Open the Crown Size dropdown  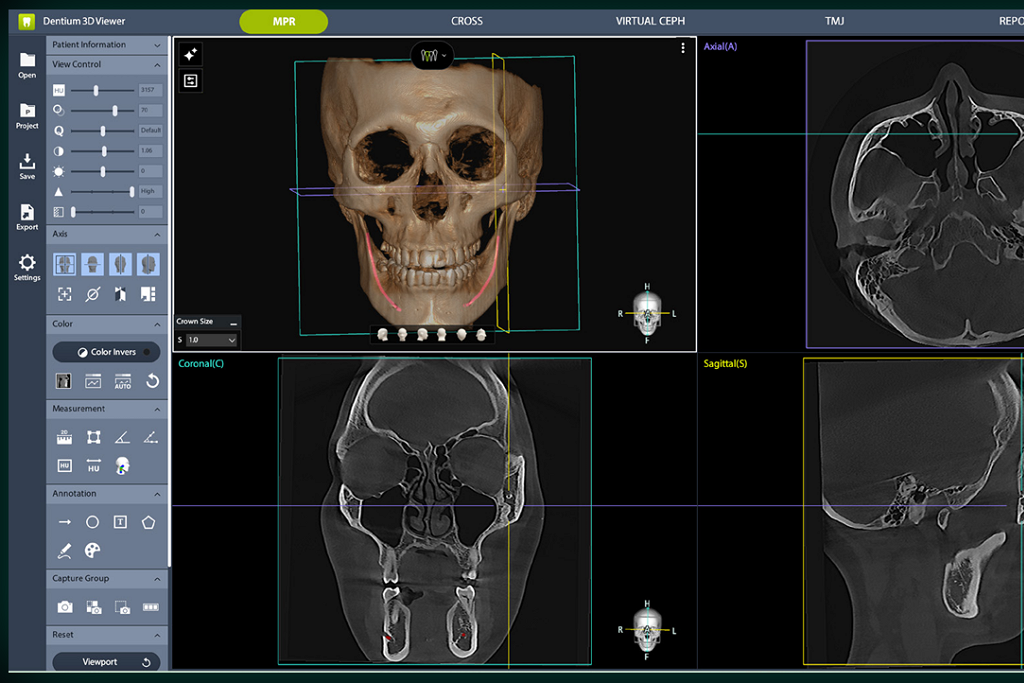click(212, 340)
